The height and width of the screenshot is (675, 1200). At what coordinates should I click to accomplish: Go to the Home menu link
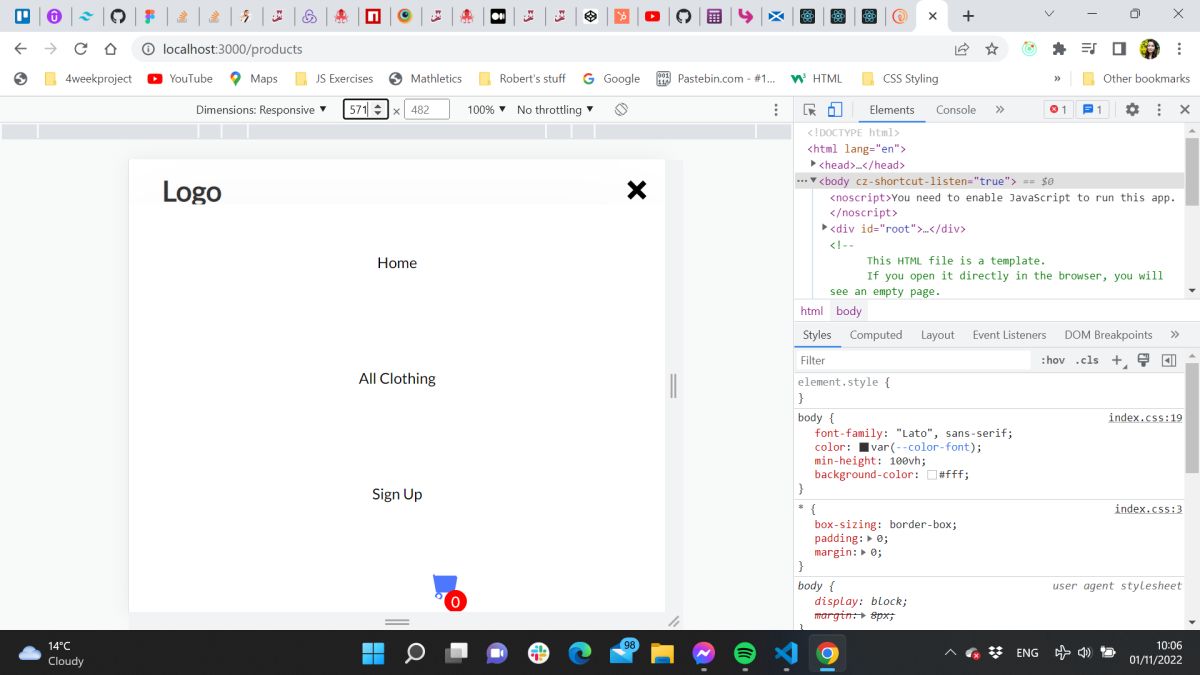click(397, 263)
